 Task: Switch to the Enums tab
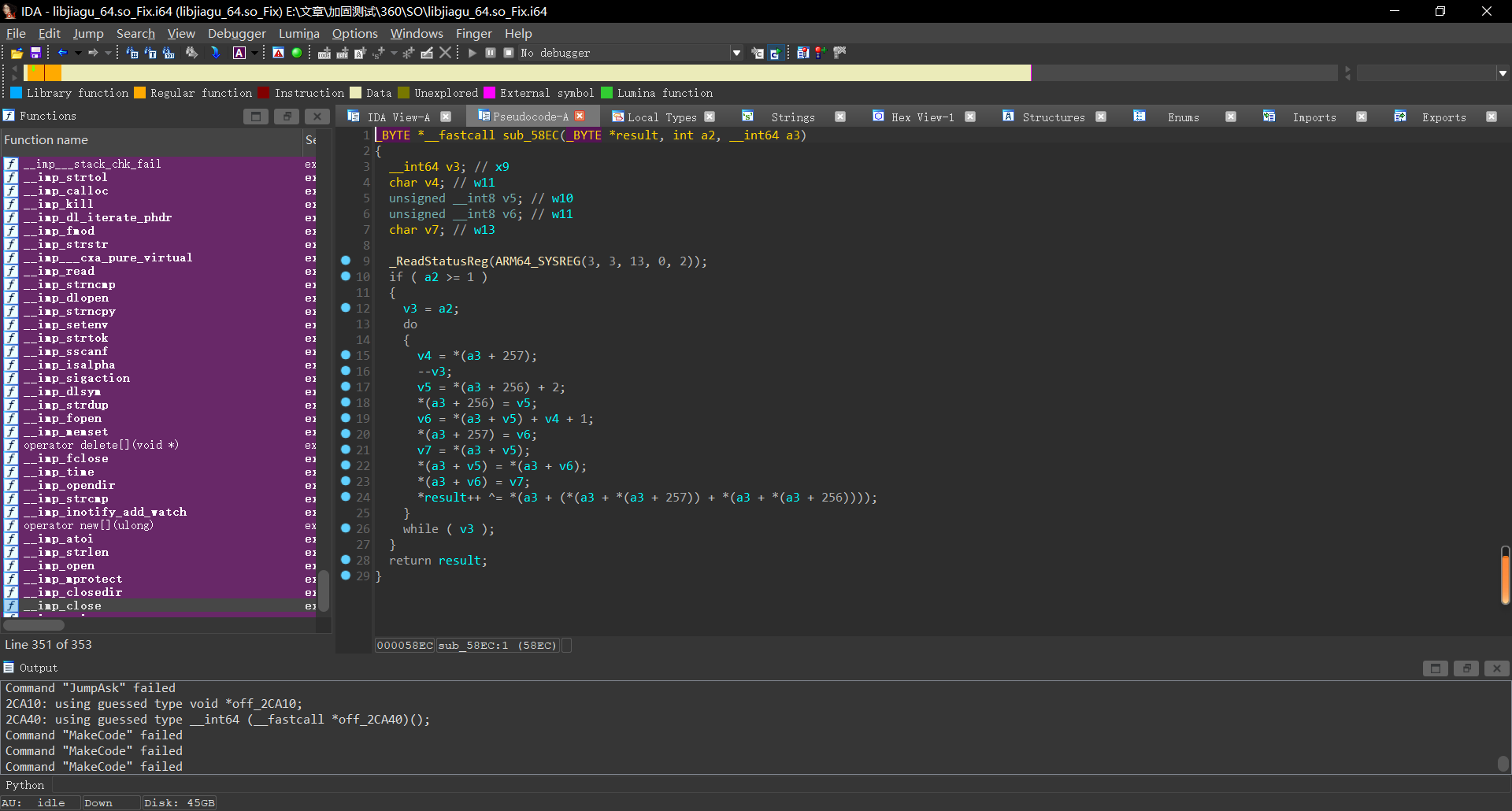[1183, 117]
